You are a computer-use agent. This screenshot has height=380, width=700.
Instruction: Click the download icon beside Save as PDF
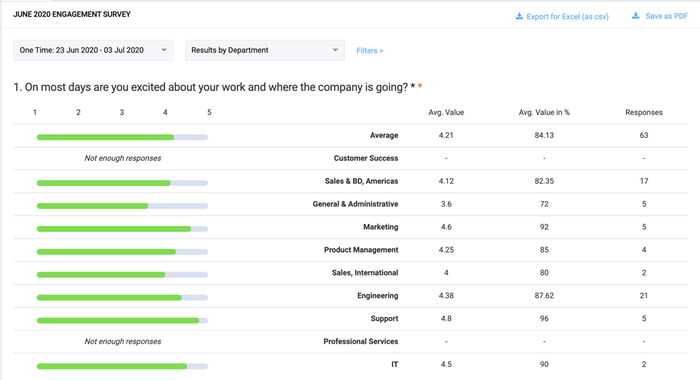click(x=636, y=16)
